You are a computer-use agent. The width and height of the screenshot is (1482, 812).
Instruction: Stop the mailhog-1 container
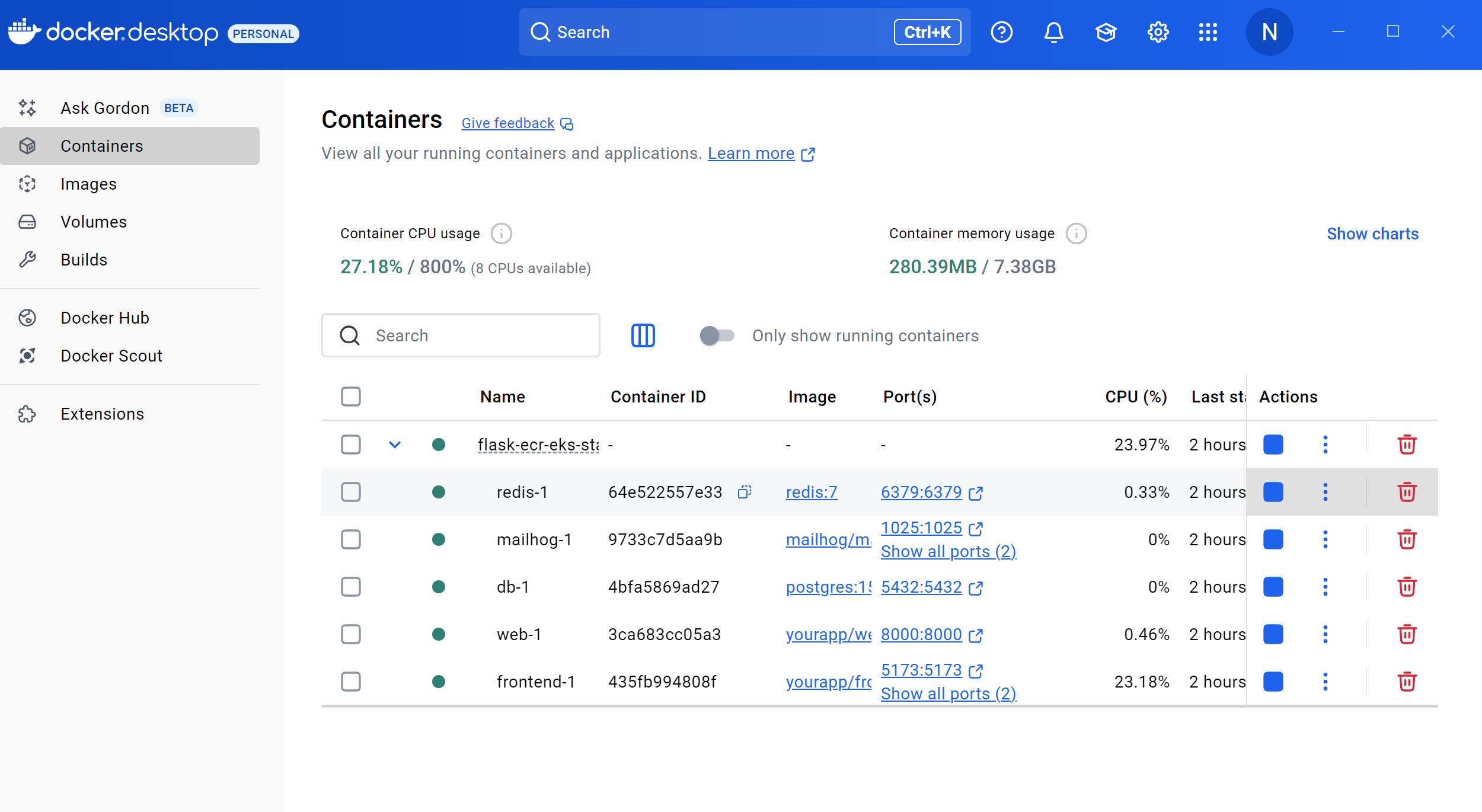pyautogui.click(x=1273, y=539)
